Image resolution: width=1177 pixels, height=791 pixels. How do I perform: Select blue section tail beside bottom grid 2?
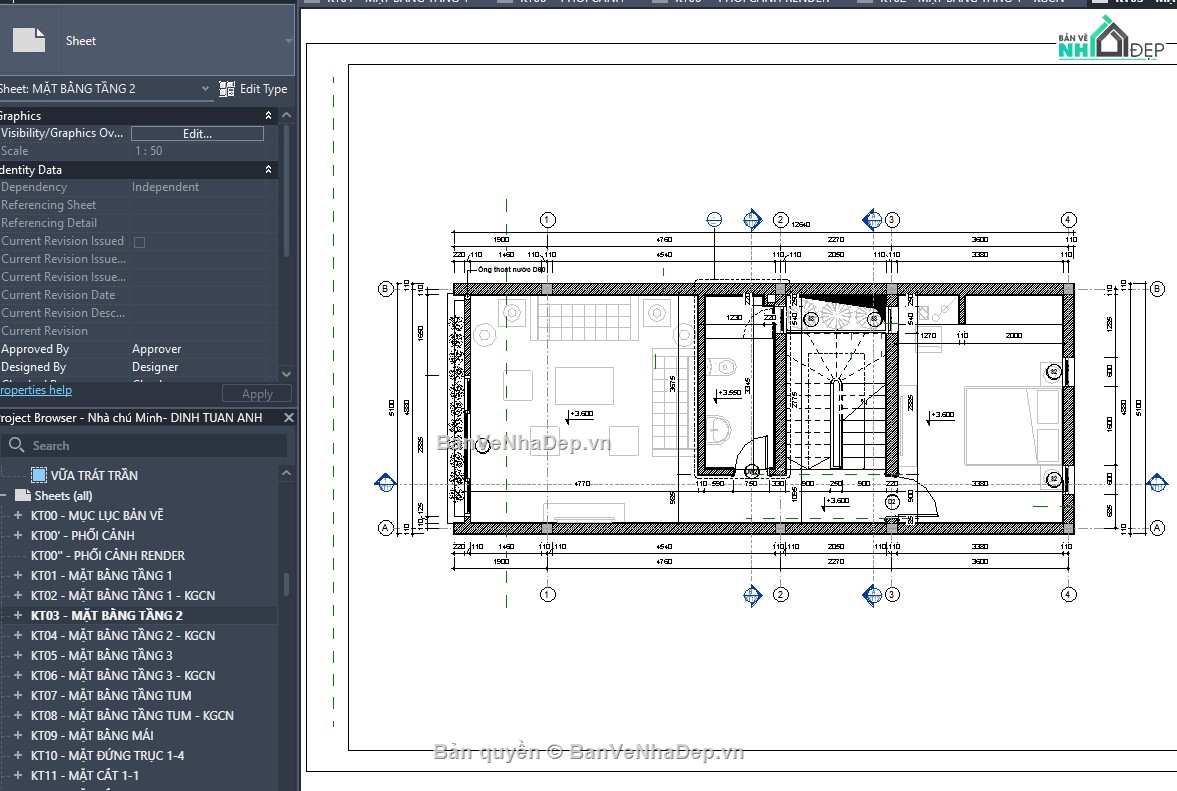(752, 595)
